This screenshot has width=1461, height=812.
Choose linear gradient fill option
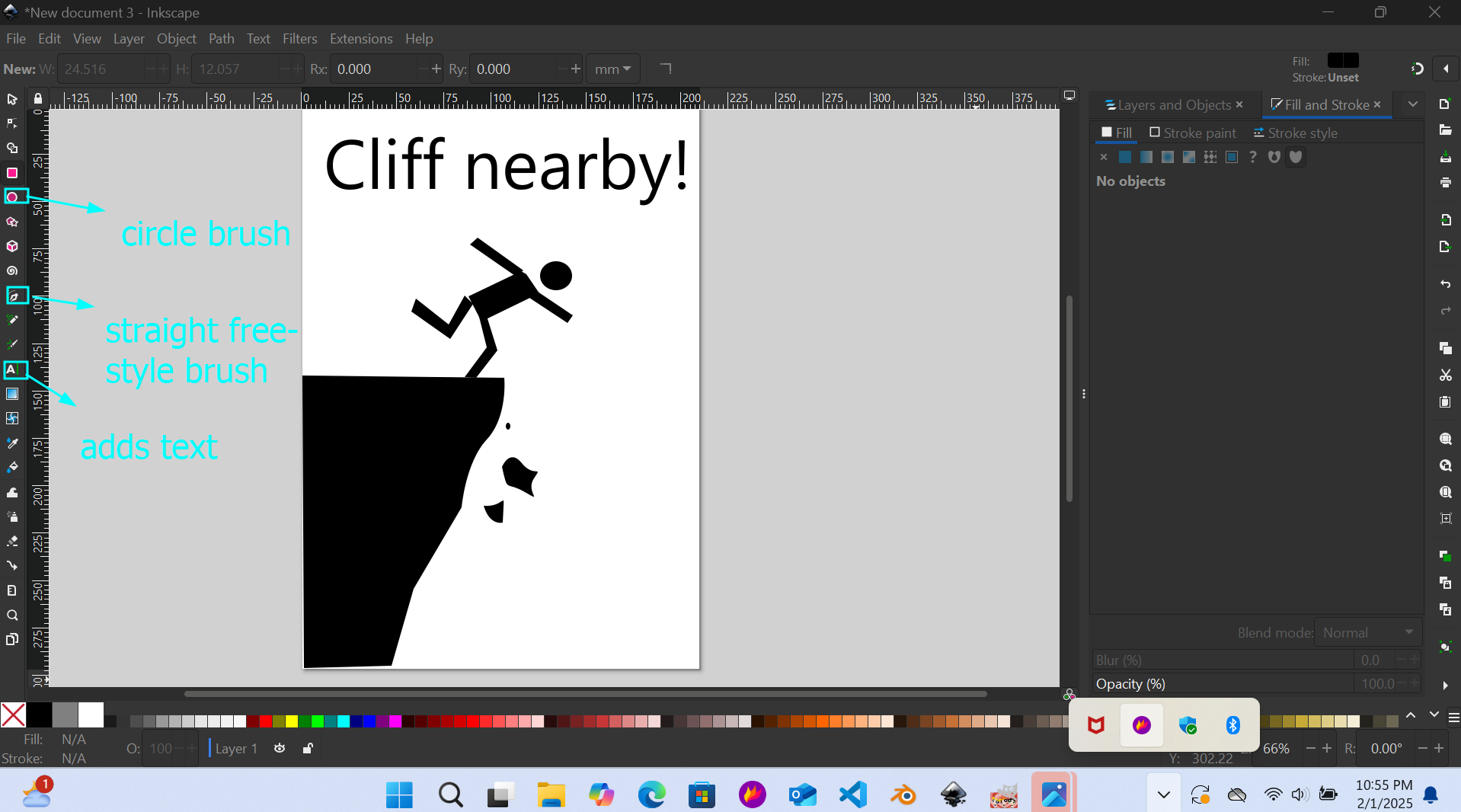tap(1146, 157)
